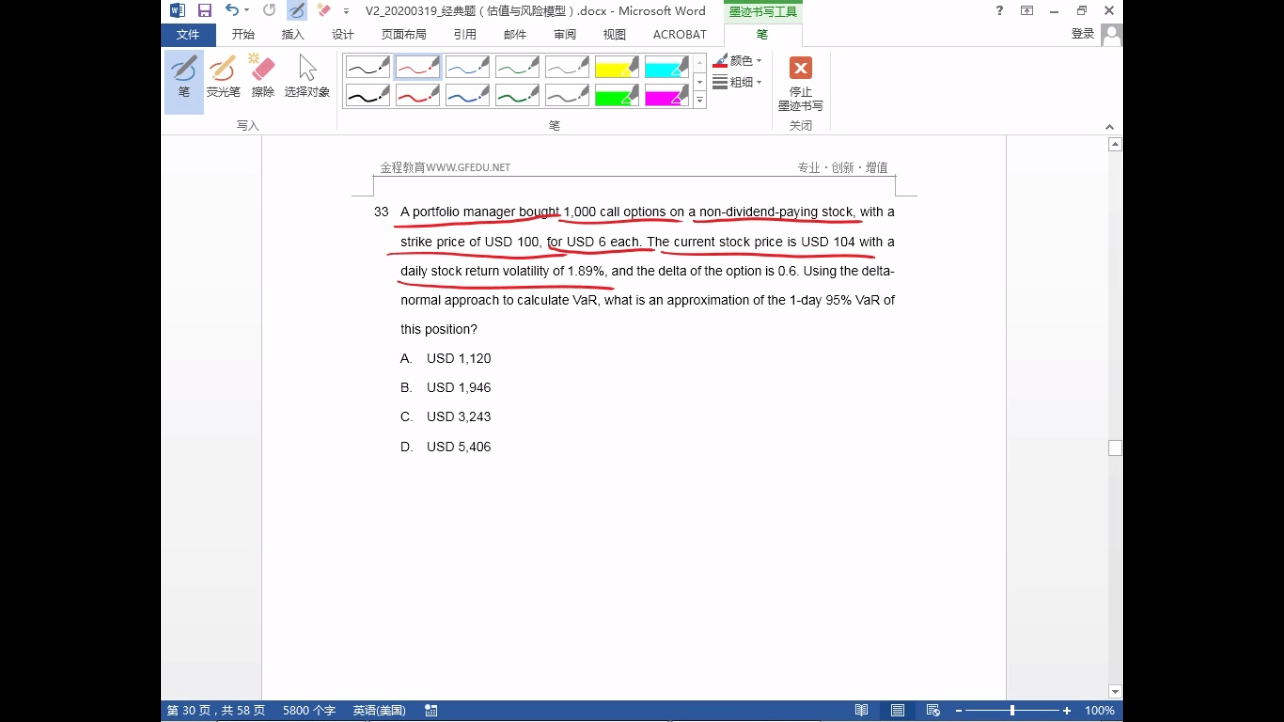Undo the last ink stroke

pos(232,10)
